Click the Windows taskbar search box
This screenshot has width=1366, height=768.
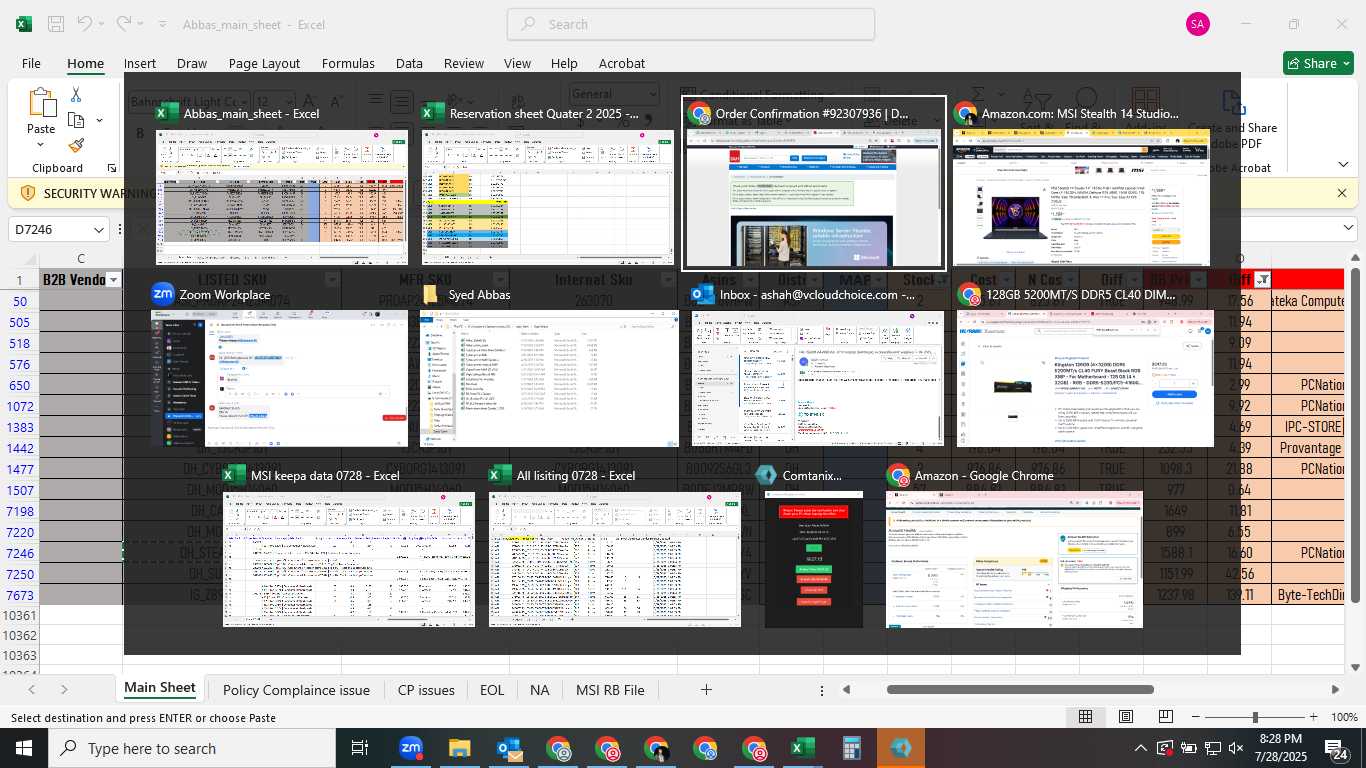point(192,748)
